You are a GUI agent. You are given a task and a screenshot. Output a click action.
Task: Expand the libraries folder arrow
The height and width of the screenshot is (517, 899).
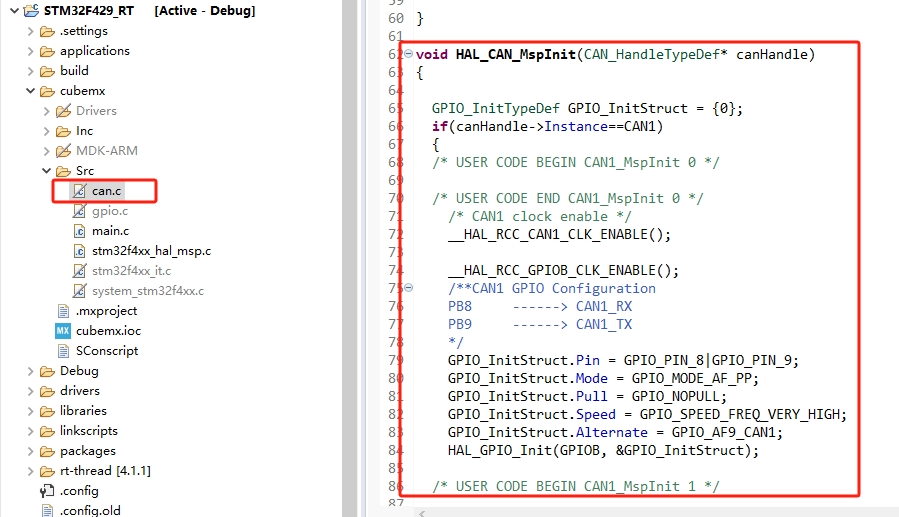pos(30,412)
